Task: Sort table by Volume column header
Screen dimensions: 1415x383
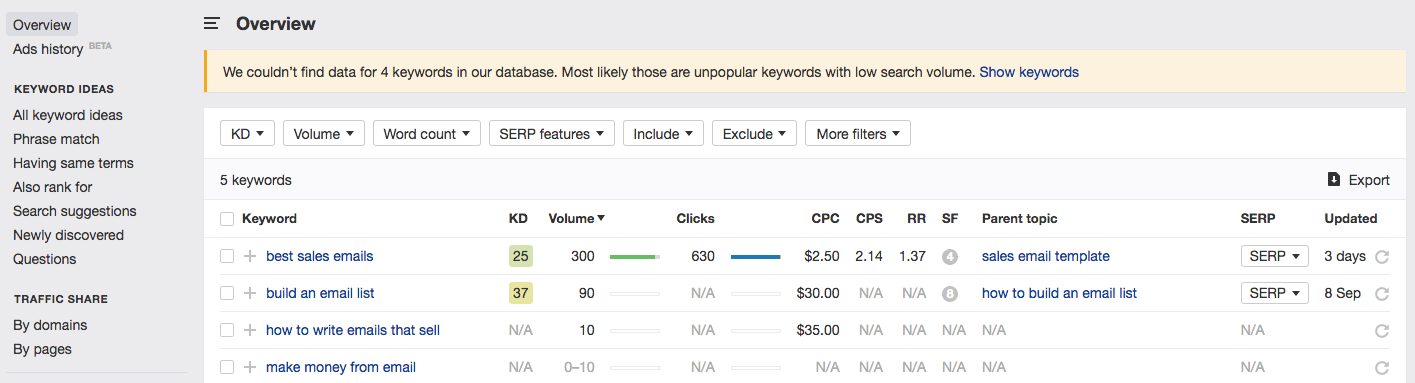Action: click(577, 218)
